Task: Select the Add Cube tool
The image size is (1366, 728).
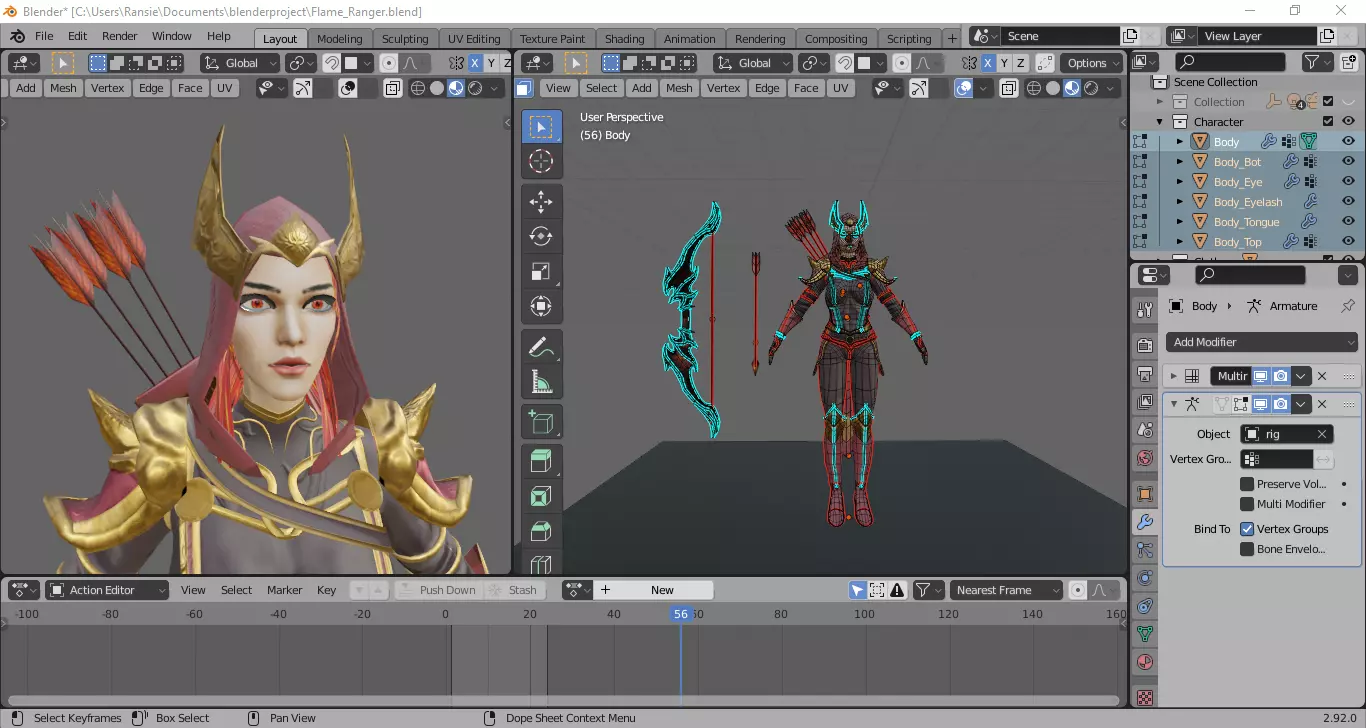Action: pos(541,422)
